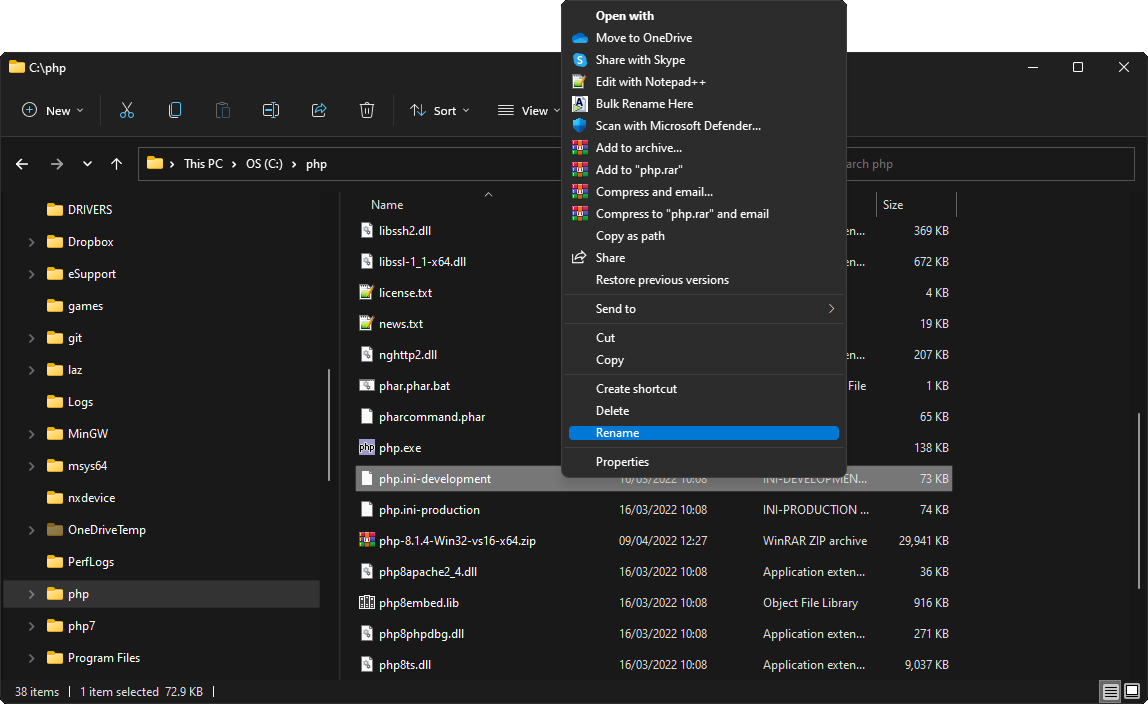Image resolution: width=1148 pixels, height=704 pixels.
Task: Click the php breadcrumb in the address bar
Action: pos(316,164)
